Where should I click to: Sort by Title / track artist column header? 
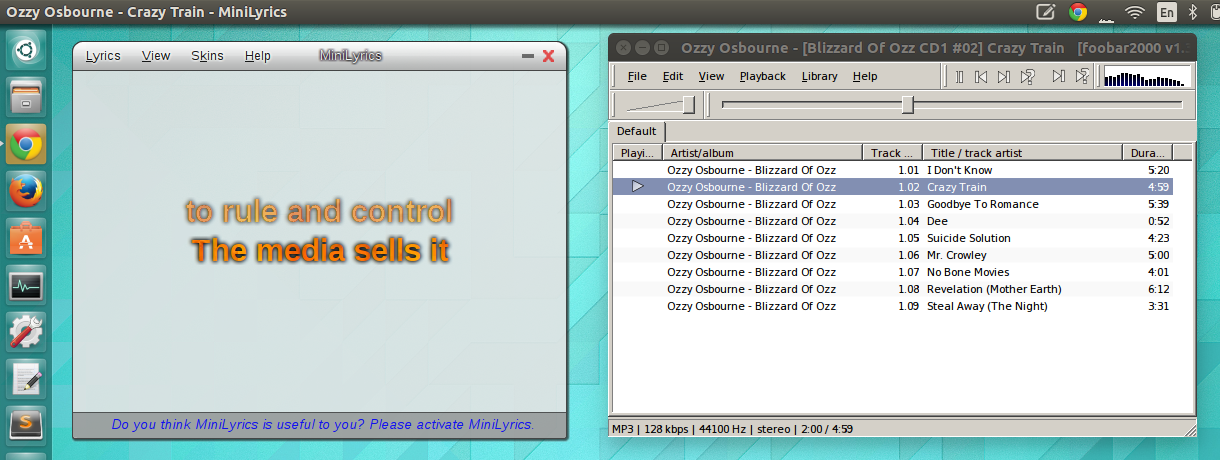click(1022, 153)
